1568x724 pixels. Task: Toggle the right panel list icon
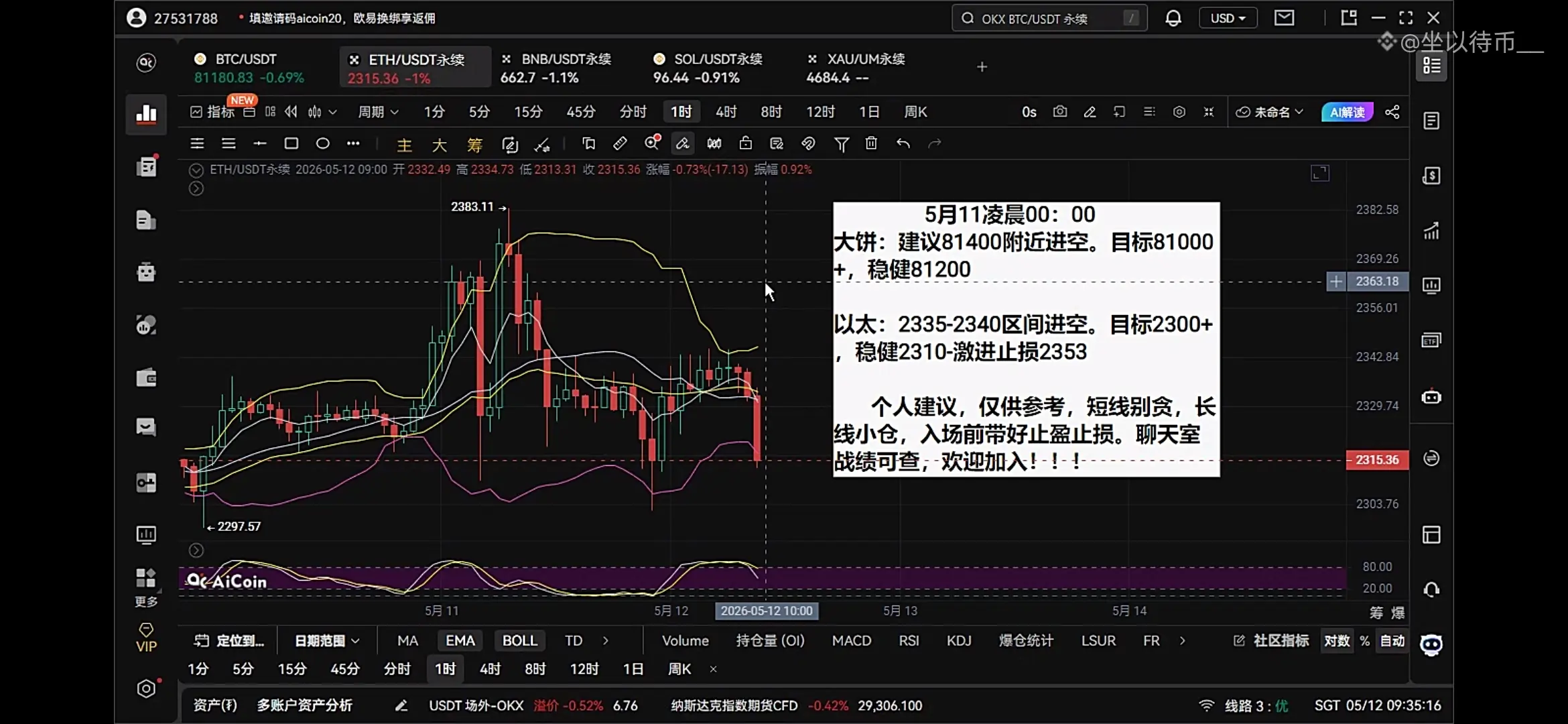pos(1431,65)
